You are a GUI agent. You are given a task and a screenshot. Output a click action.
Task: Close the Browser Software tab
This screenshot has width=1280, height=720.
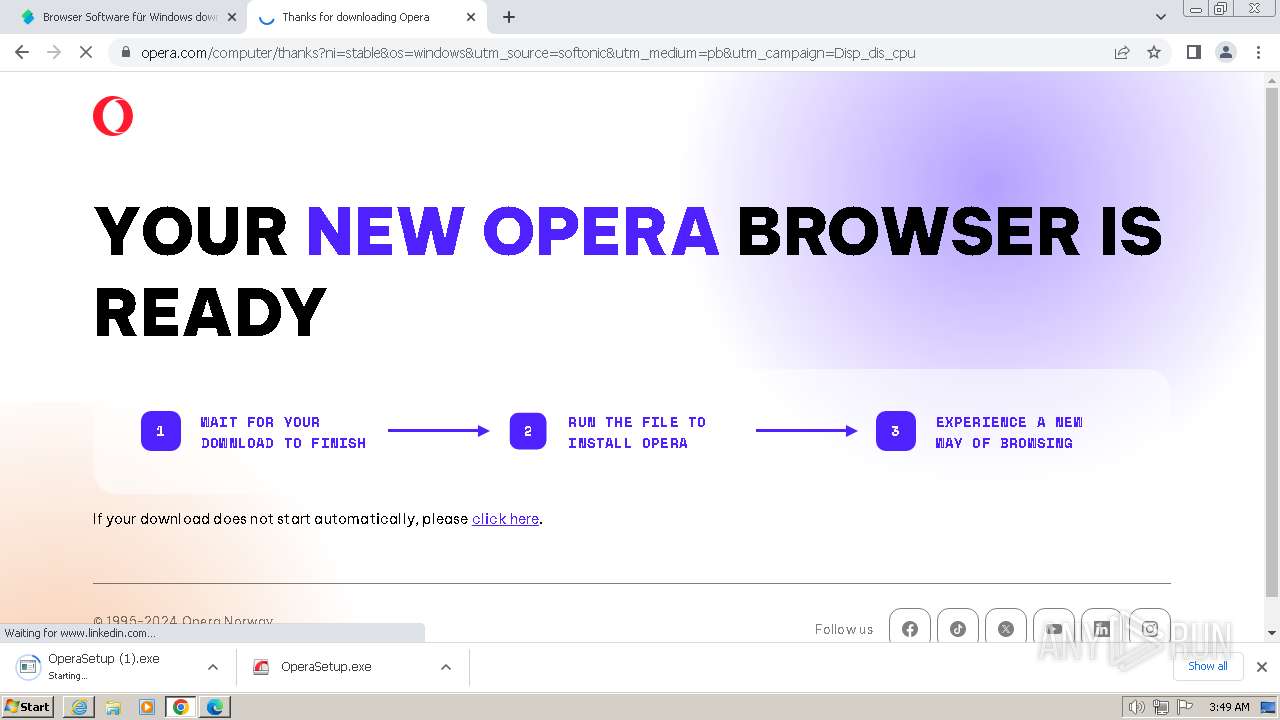click(232, 17)
